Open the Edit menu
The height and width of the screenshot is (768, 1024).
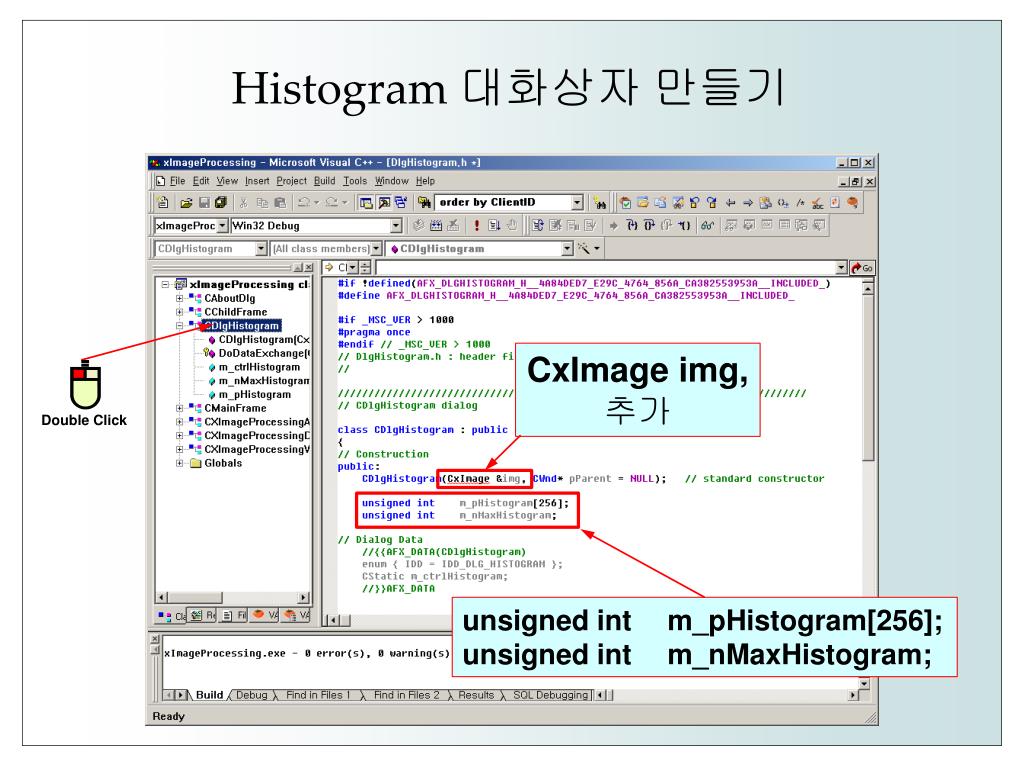click(x=201, y=181)
